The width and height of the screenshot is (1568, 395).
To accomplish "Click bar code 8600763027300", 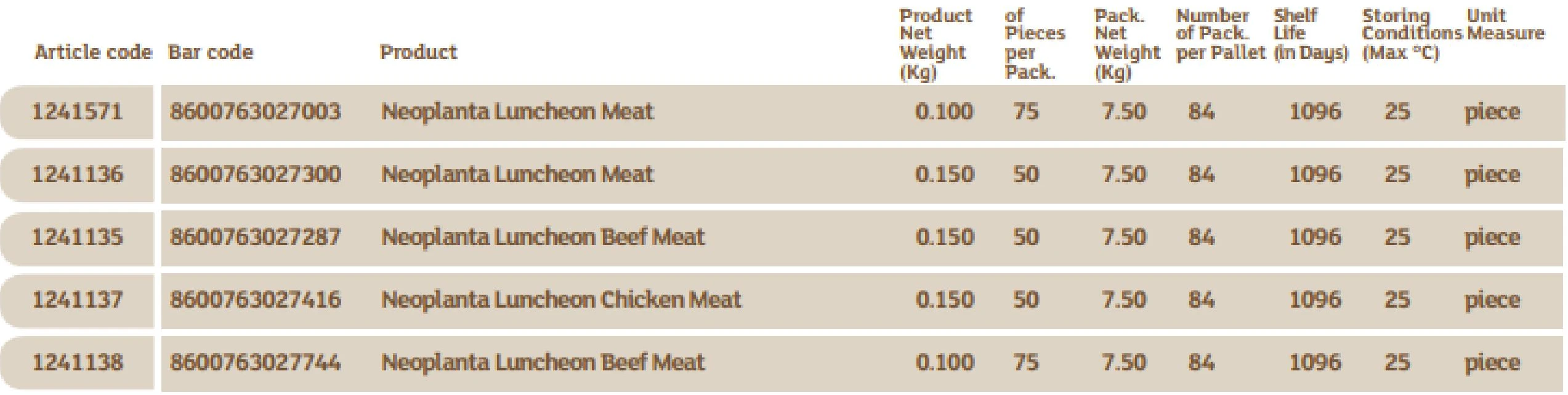I will (x=255, y=175).
